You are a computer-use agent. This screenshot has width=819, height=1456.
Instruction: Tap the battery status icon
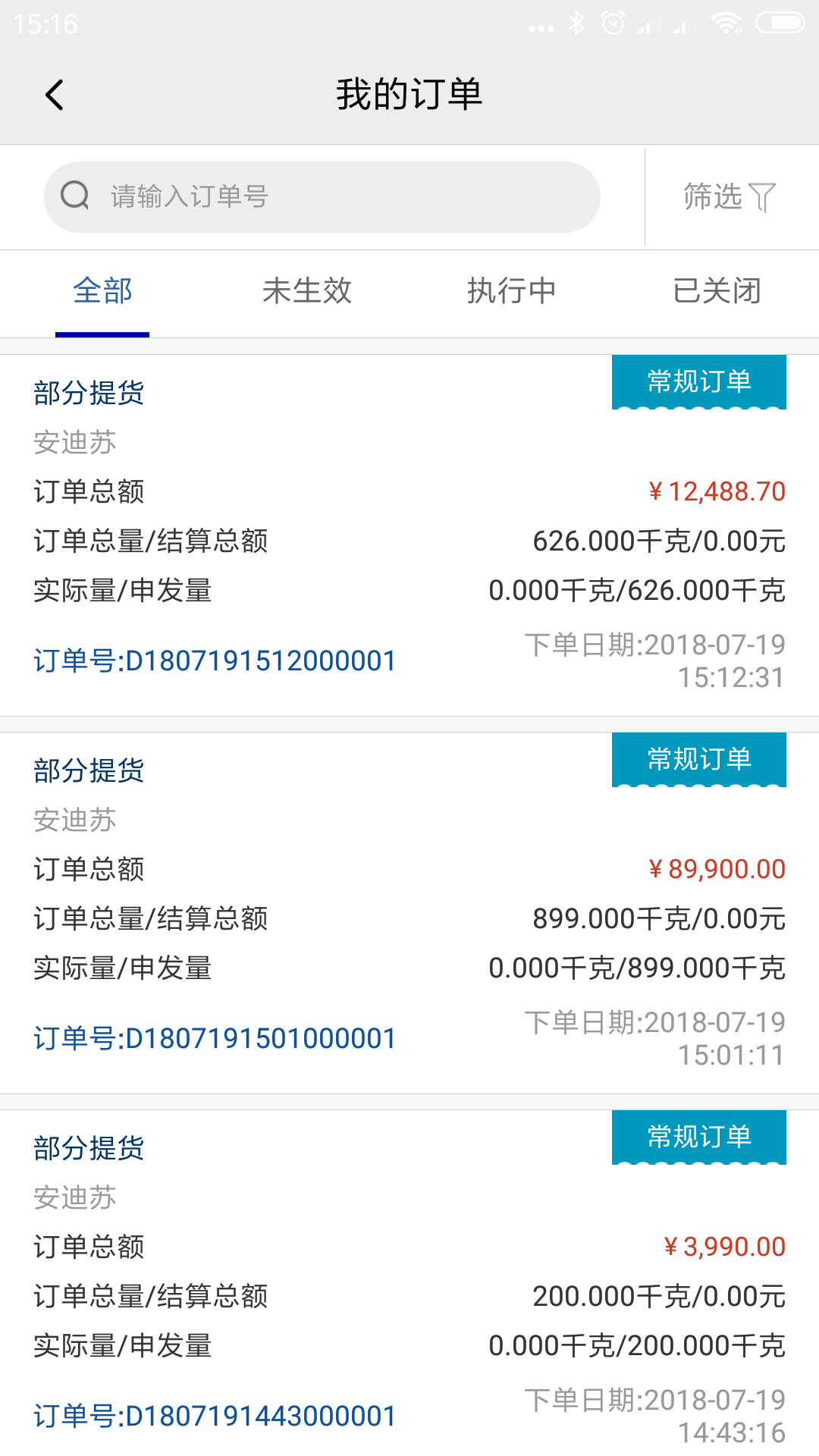point(780,24)
